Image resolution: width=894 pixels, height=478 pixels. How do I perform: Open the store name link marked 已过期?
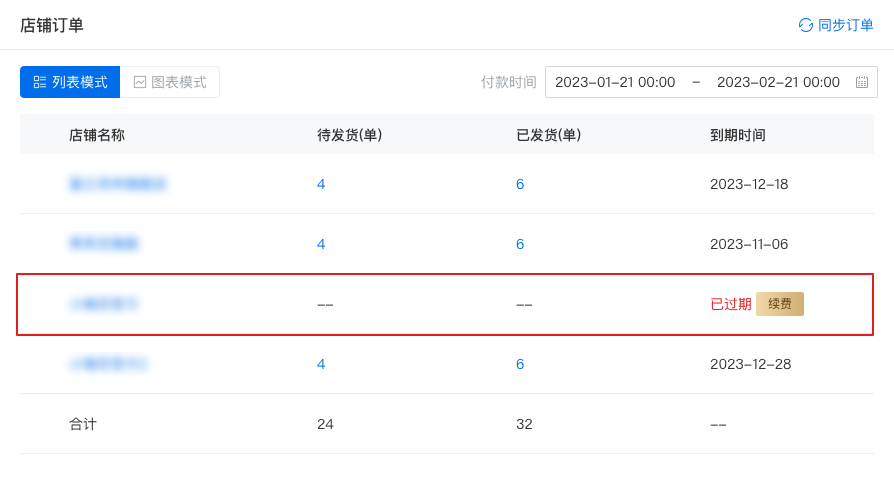[x=103, y=304]
